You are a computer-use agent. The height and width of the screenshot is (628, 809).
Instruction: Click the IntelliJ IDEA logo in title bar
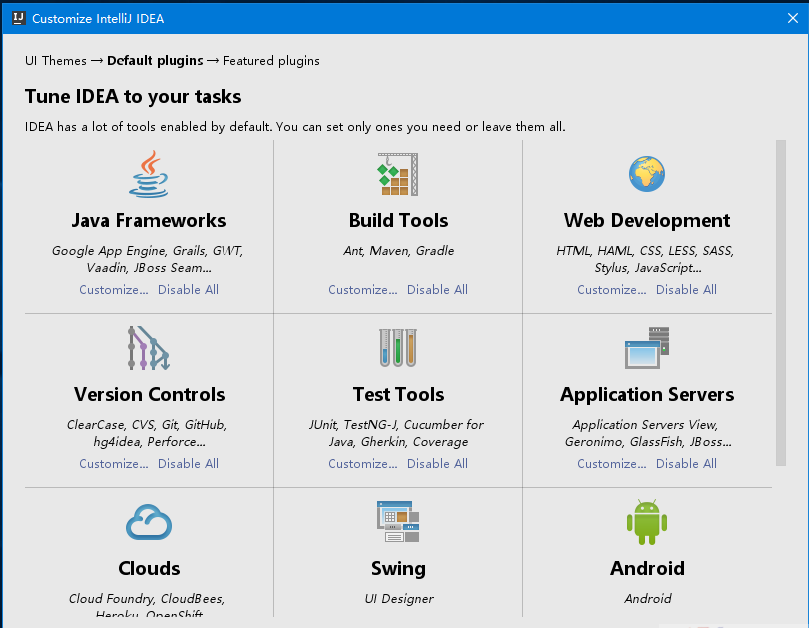click(x=19, y=18)
